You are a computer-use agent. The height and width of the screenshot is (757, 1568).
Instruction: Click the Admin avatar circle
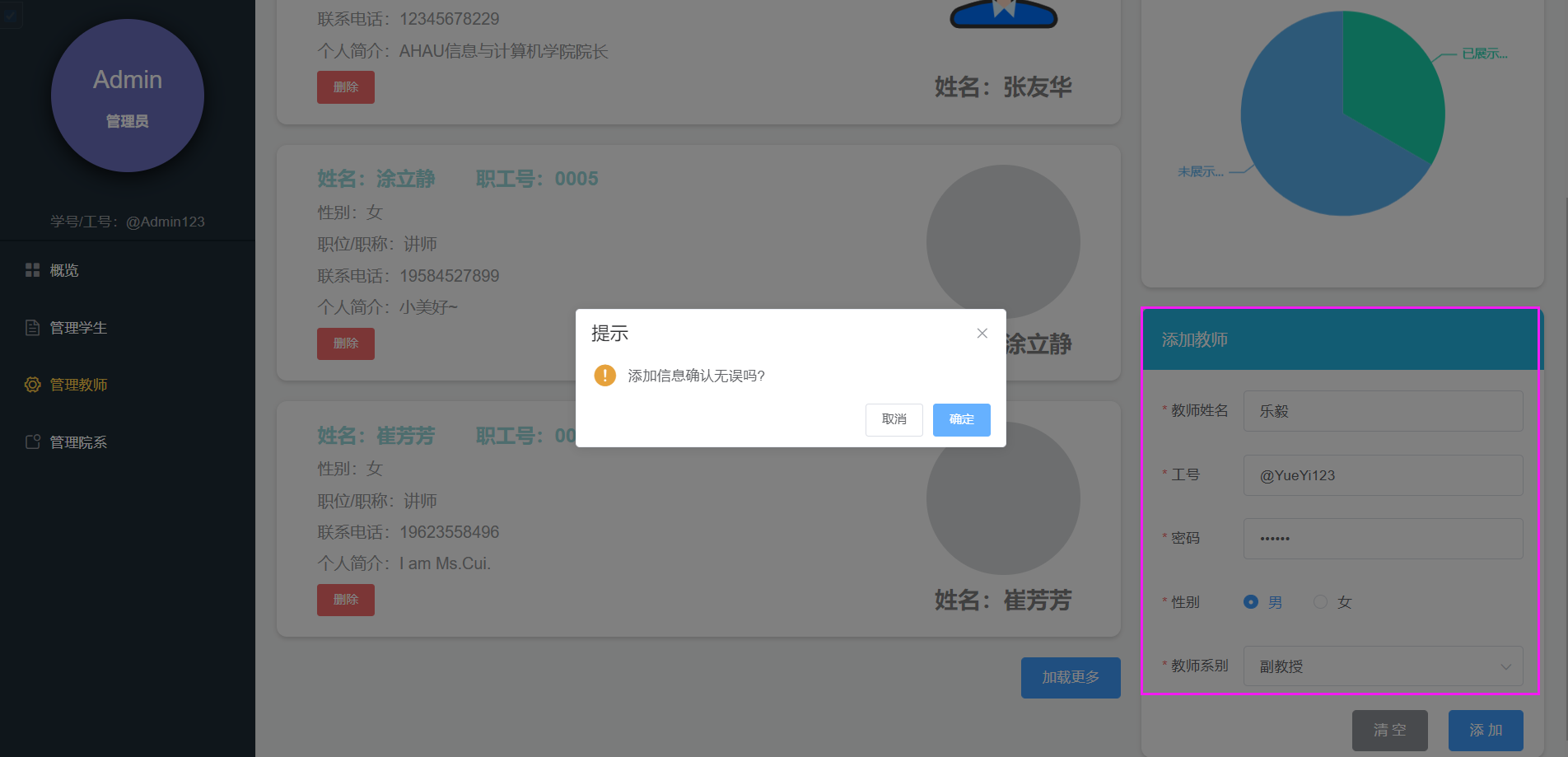pos(128,96)
